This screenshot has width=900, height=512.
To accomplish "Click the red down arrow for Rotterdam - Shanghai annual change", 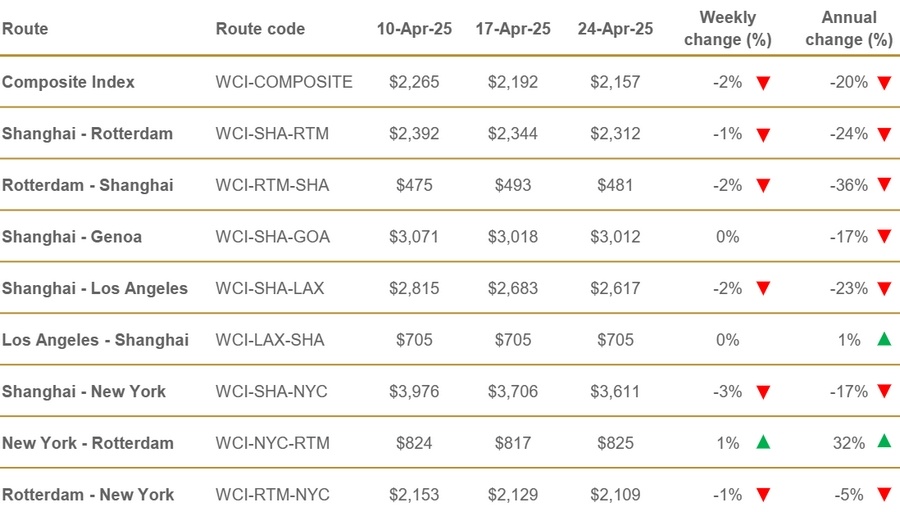I will point(883,186).
